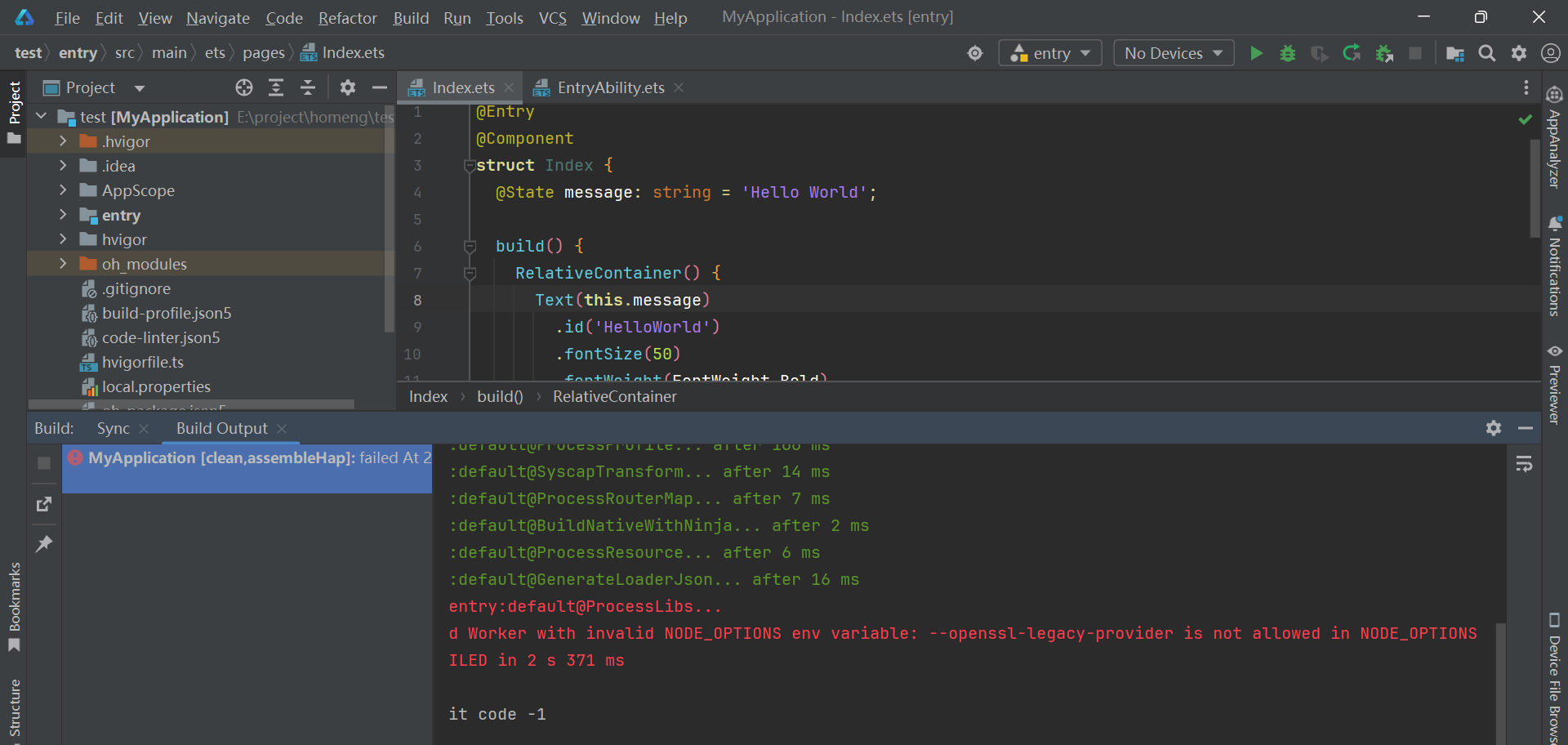This screenshot has height=745, width=1568.
Task: Close the Build Output tab
Action: (282, 428)
